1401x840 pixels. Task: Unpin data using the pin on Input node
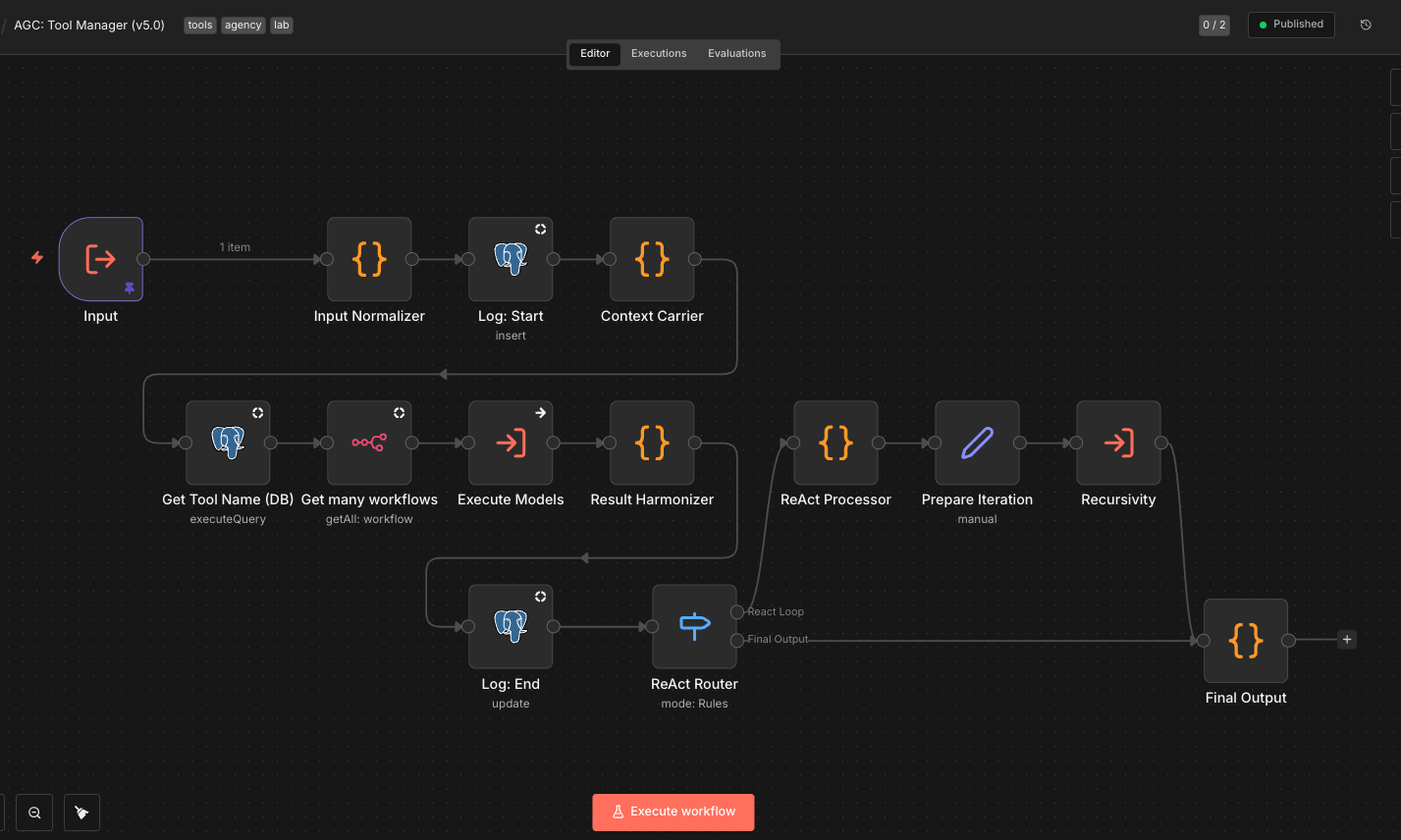[129, 289]
